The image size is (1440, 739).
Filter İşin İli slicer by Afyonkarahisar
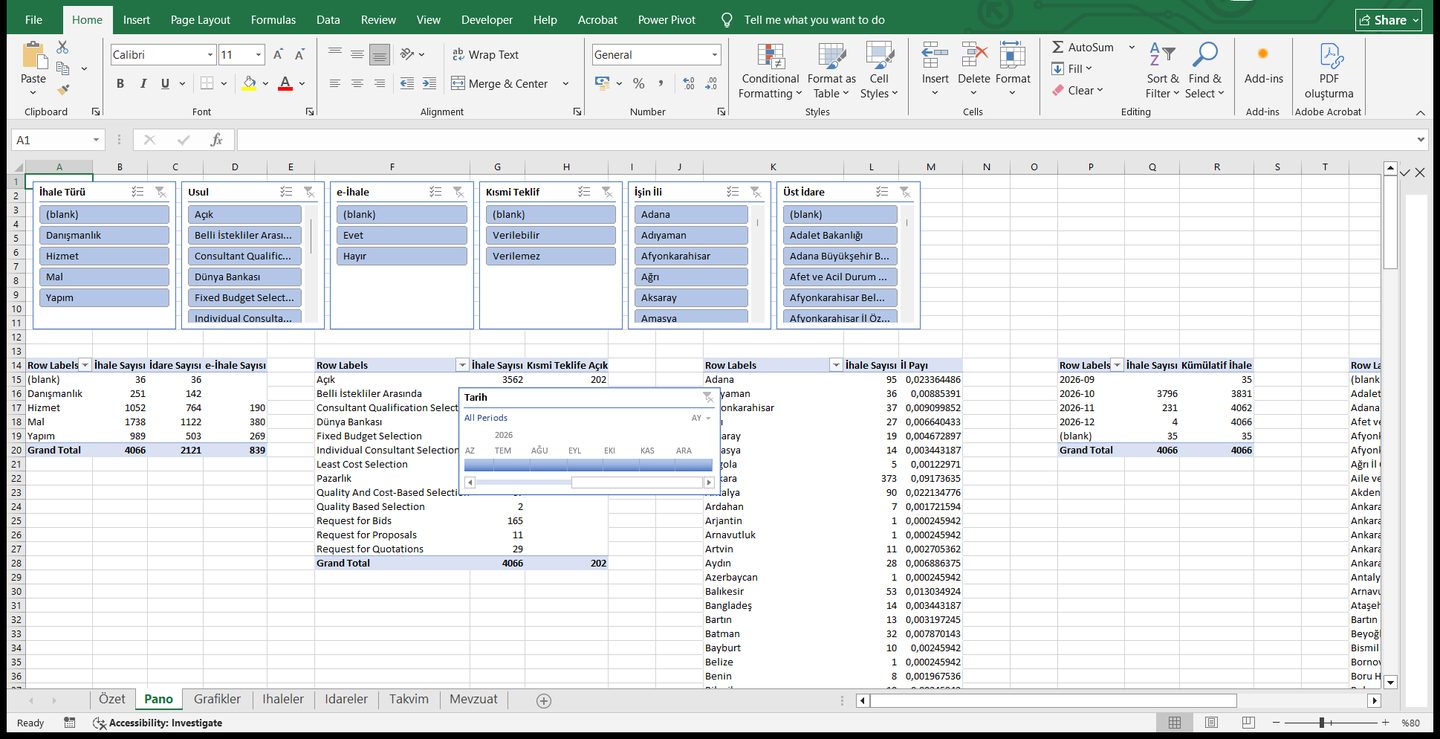pyautogui.click(x=691, y=256)
